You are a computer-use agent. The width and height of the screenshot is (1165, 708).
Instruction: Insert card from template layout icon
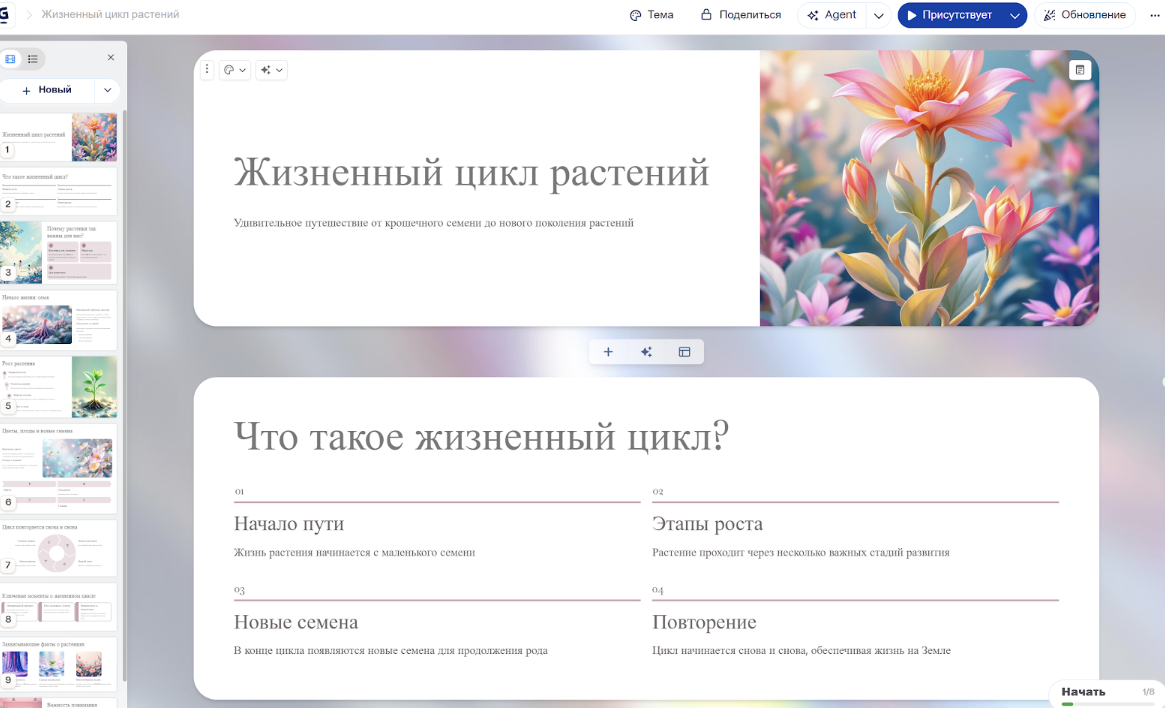click(x=685, y=352)
